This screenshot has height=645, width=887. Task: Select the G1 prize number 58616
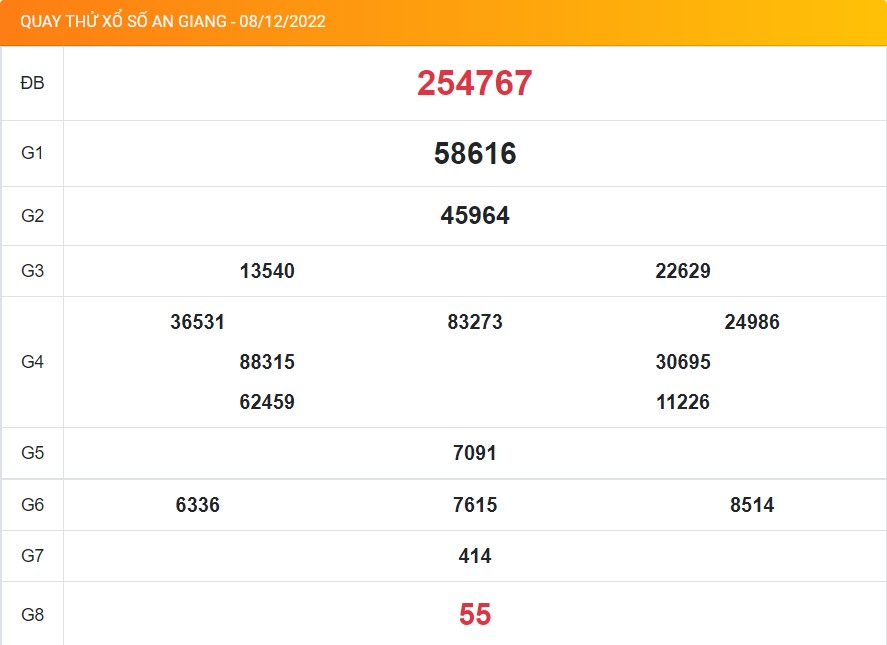474,154
